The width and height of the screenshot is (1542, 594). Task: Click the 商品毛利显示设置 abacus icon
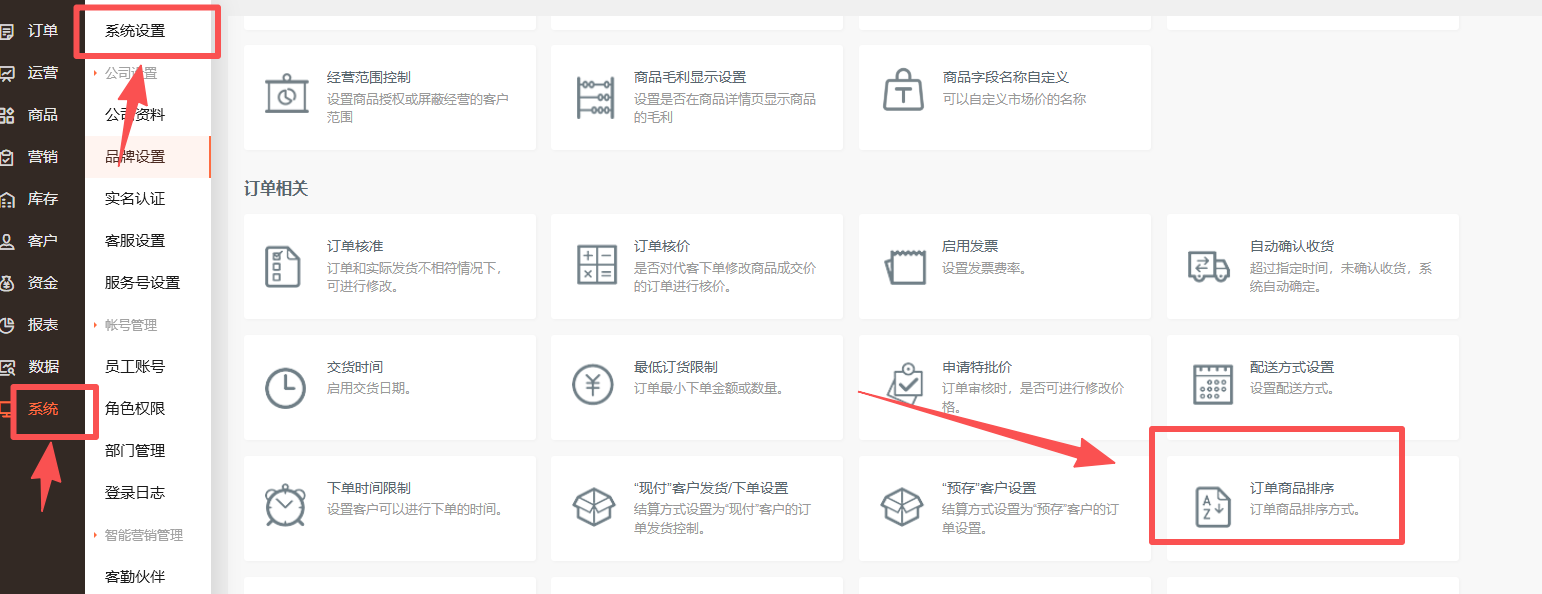(x=595, y=98)
